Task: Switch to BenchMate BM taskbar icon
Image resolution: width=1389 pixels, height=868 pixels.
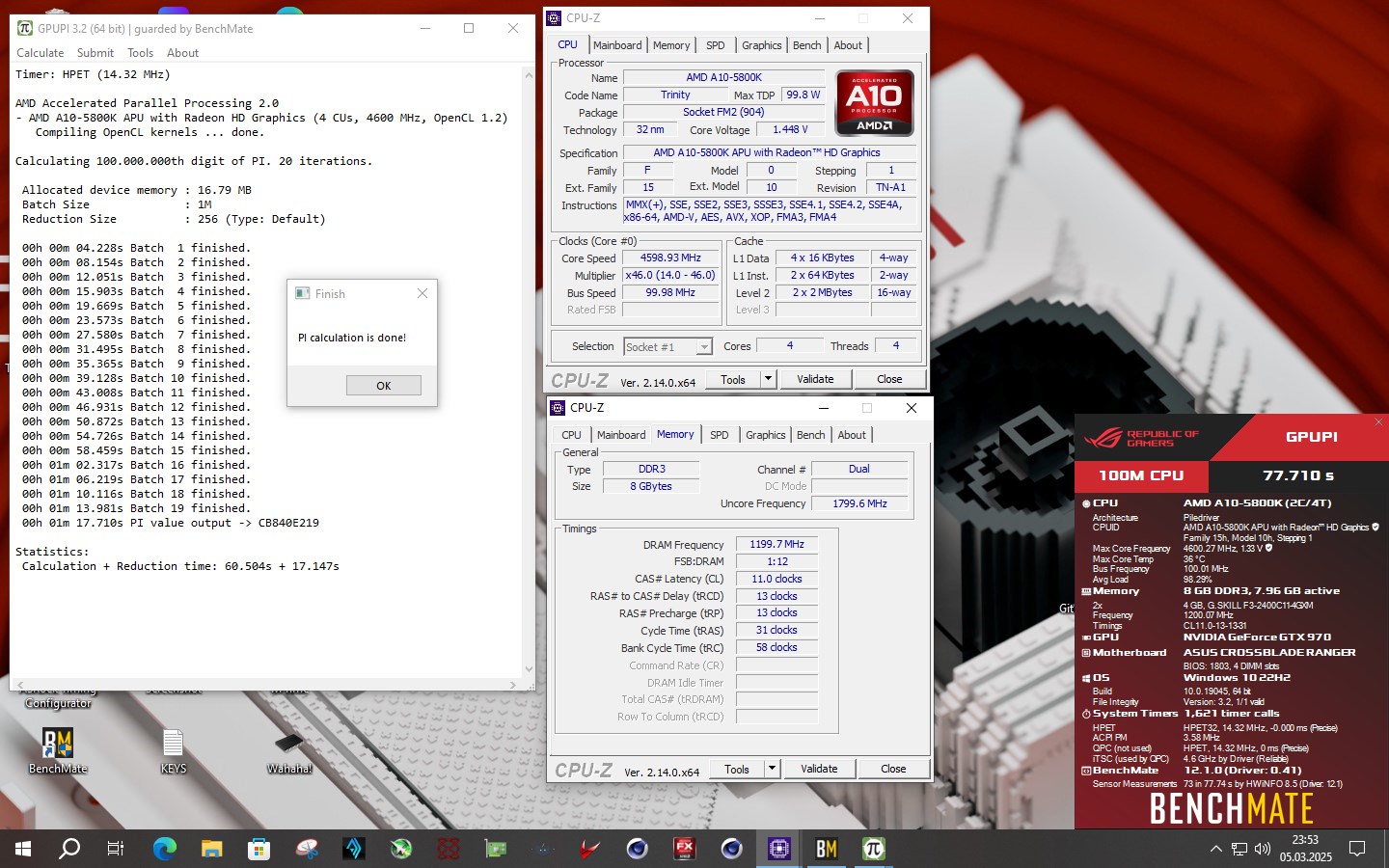Action: tap(827, 849)
